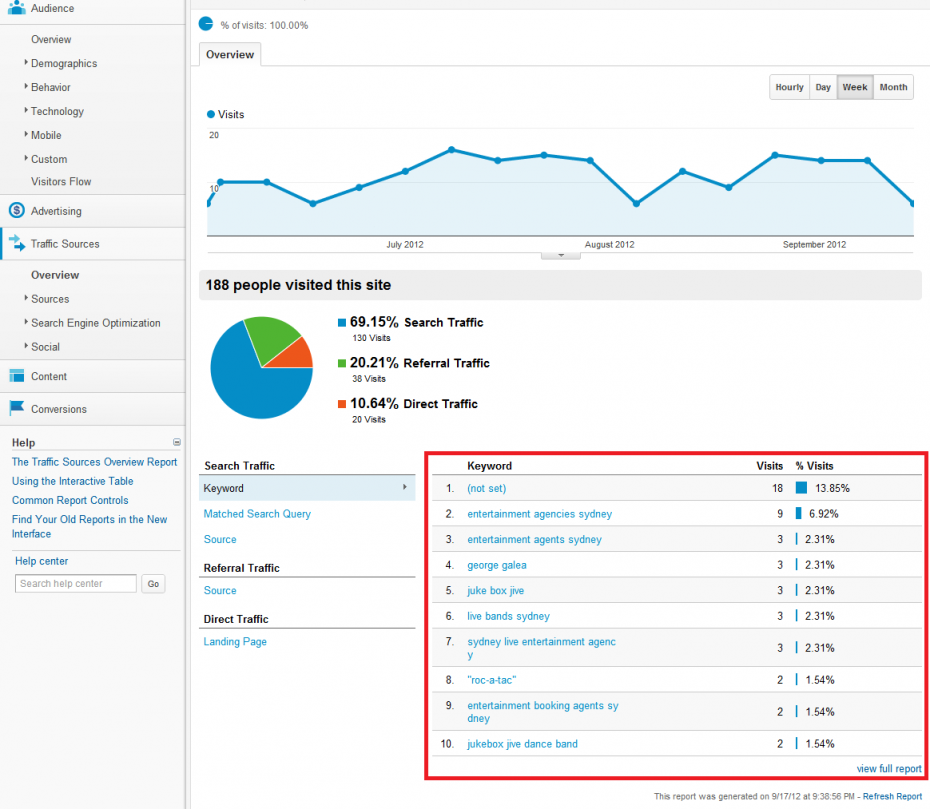Open the full keyword report link
The width and height of the screenshot is (930, 809).
(888, 768)
